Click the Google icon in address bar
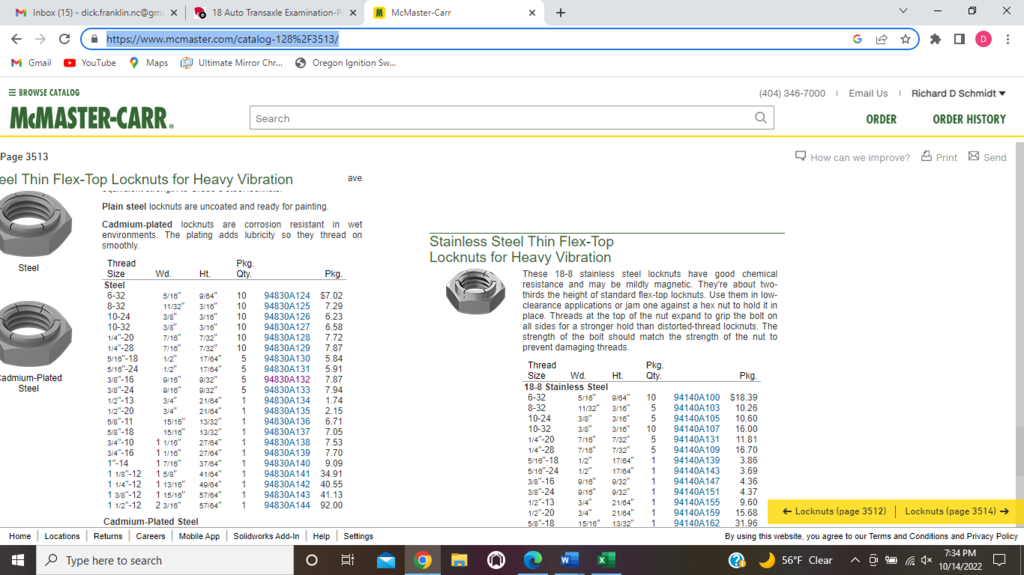The width and height of the screenshot is (1024, 575). (857, 39)
